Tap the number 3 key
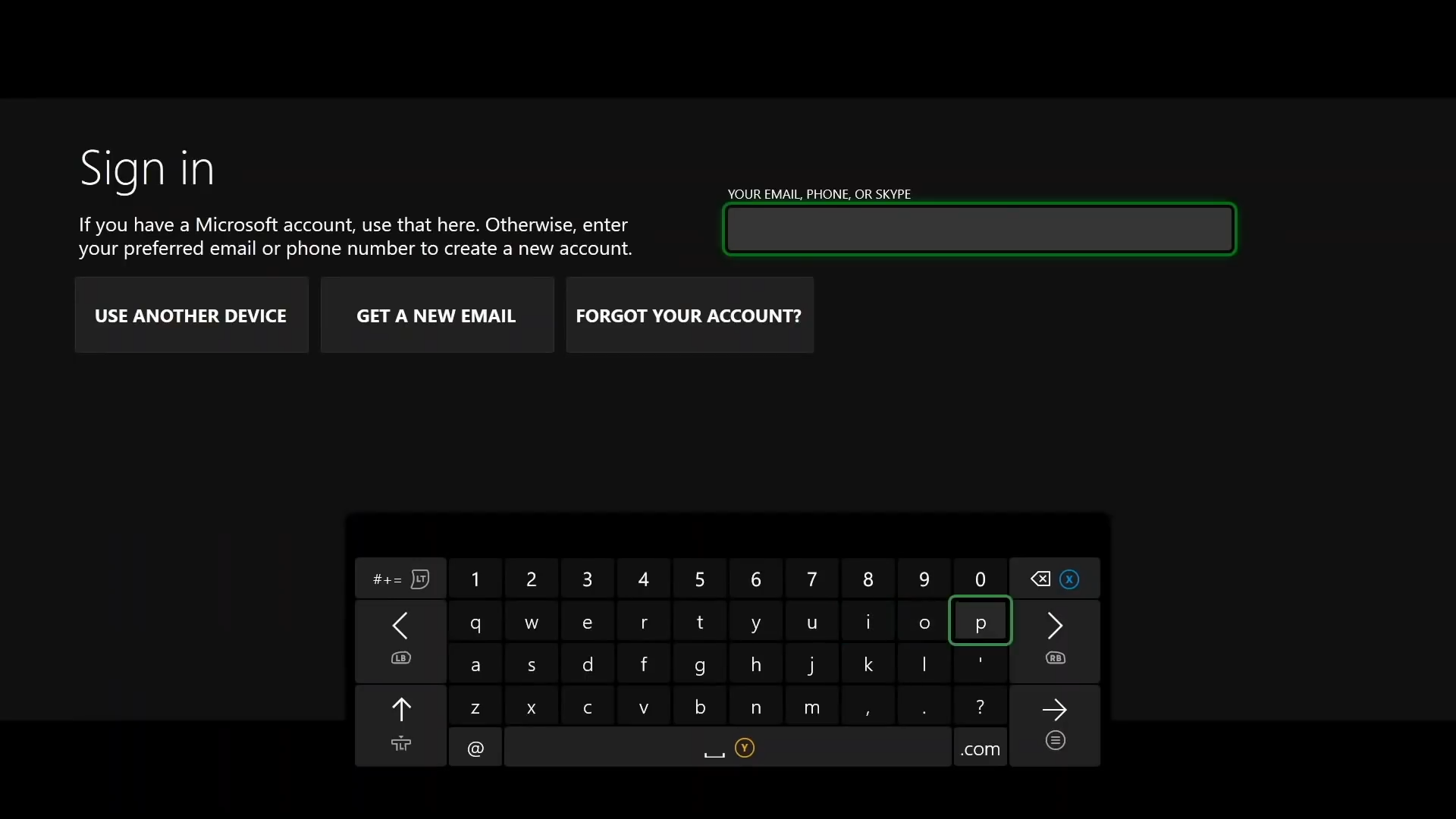This screenshot has width=1456, height=819. (588, 579)
